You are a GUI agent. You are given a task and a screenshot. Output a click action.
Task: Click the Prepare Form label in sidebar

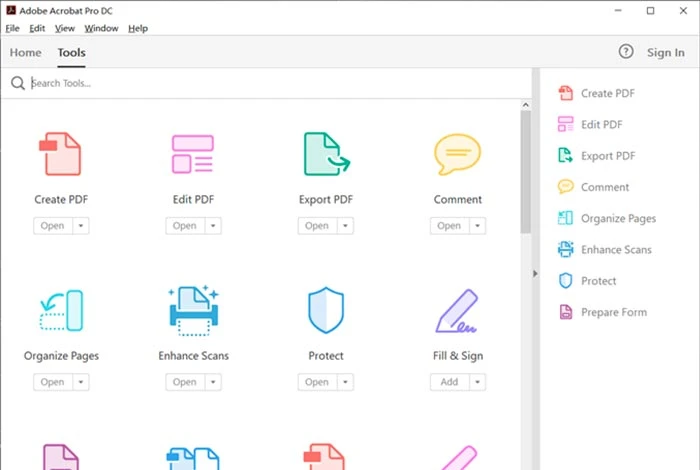[614, 312]
